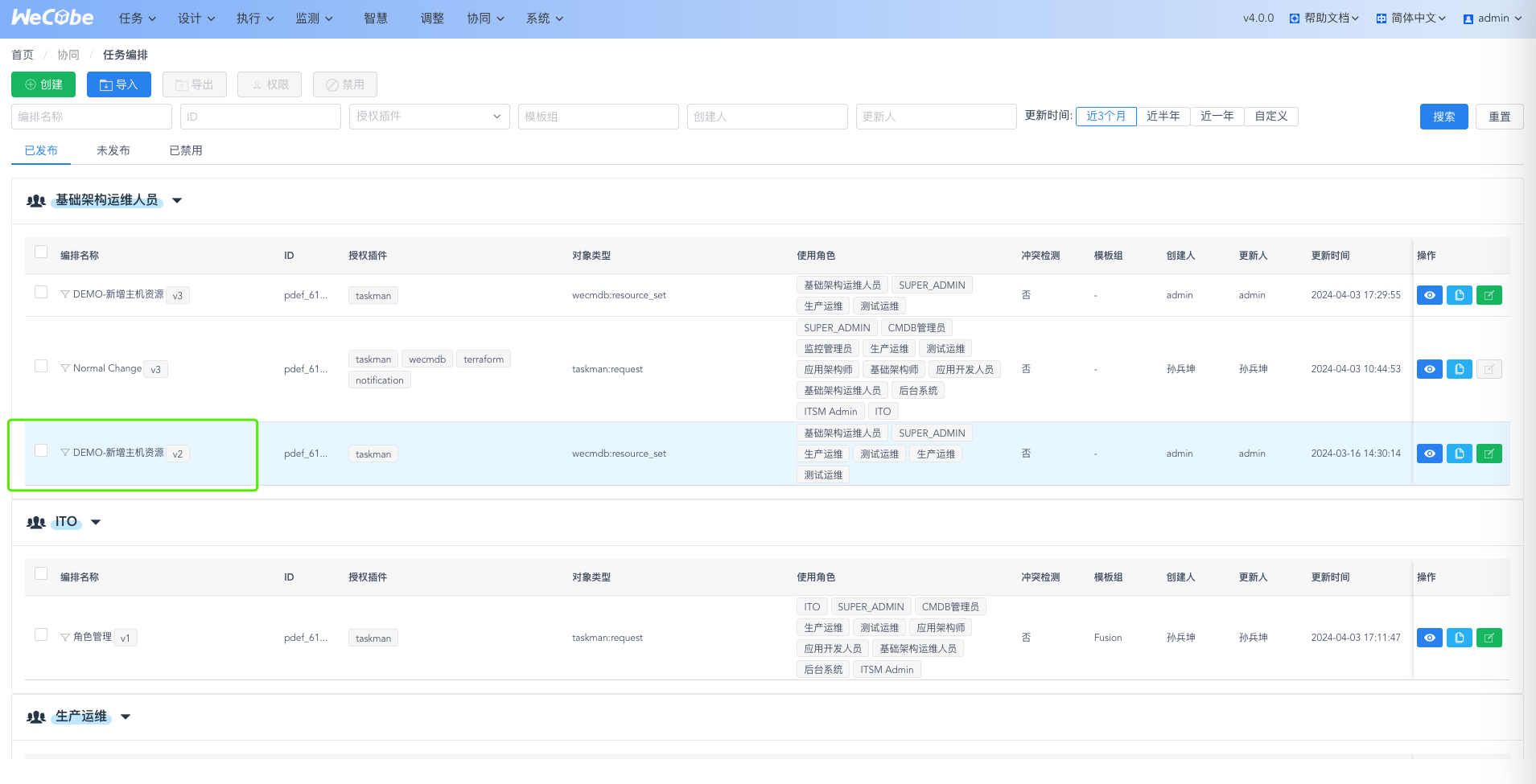Open the 执行 menu dropdown
Viewport: 1536px width, 784px height.
[x=255, y=18]
